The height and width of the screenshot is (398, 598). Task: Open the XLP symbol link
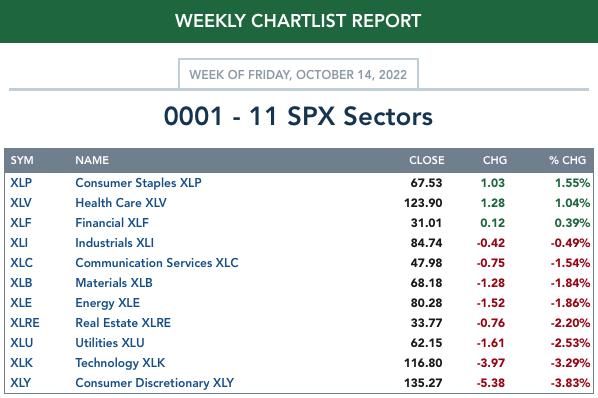click(x=21, y=183)
